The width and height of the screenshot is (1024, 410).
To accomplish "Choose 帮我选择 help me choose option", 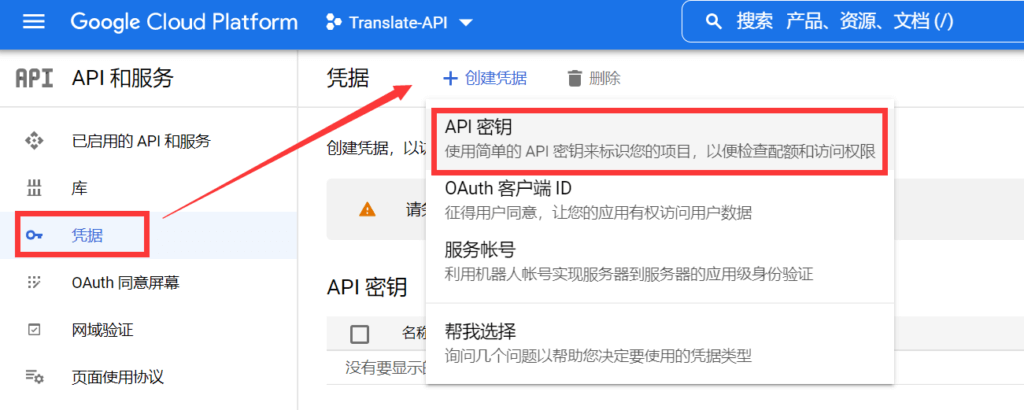I will click(x=660, y=343).
